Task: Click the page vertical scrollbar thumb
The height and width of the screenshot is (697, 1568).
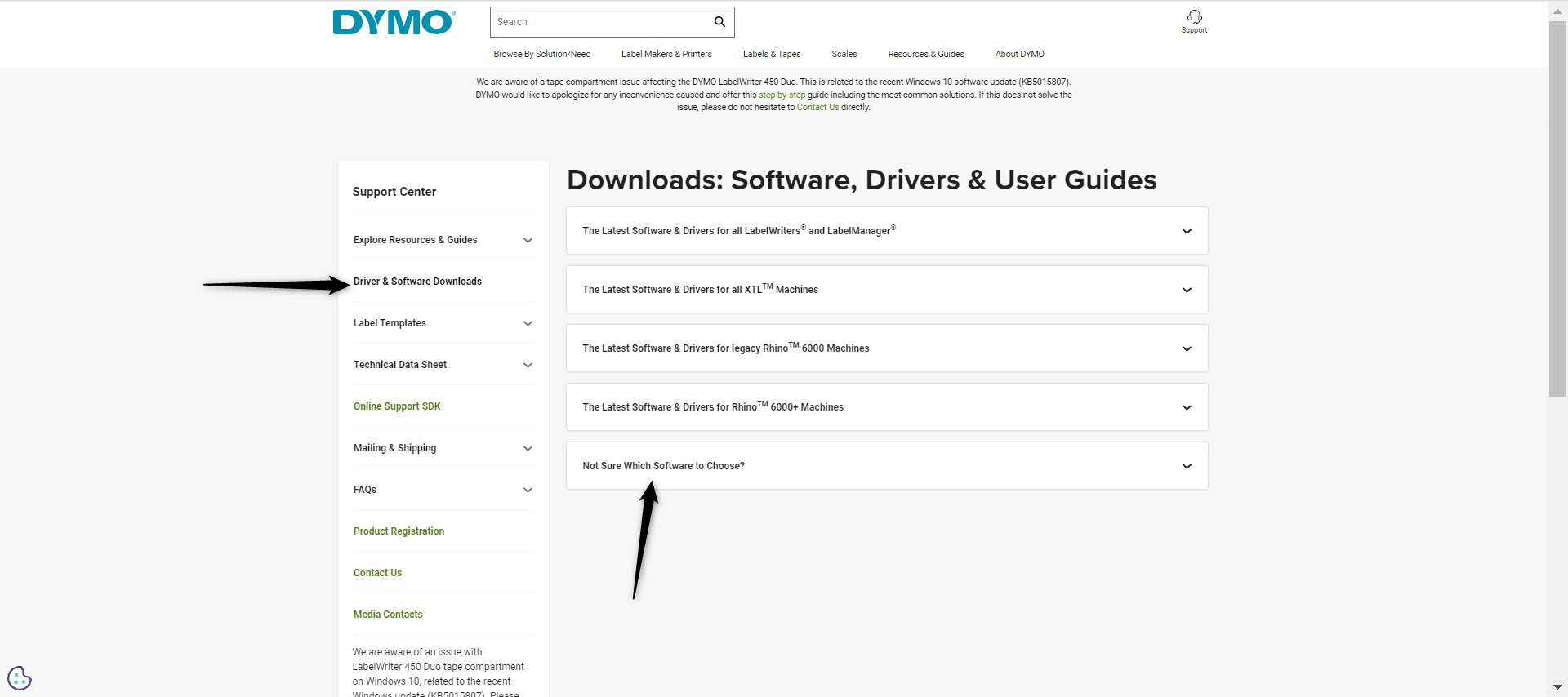Action: [x=1557, y=208]
